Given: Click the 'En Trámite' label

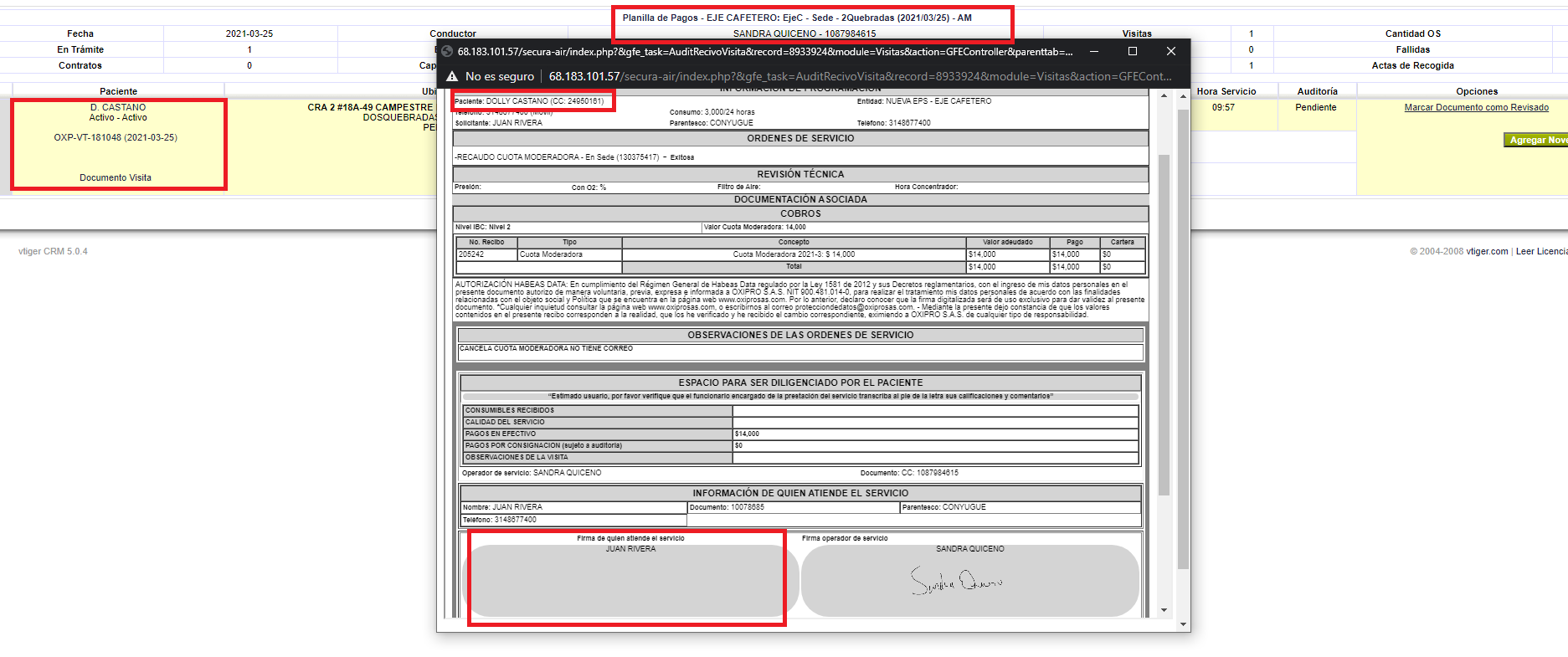Looking at the screenshot, I should 80,49.
